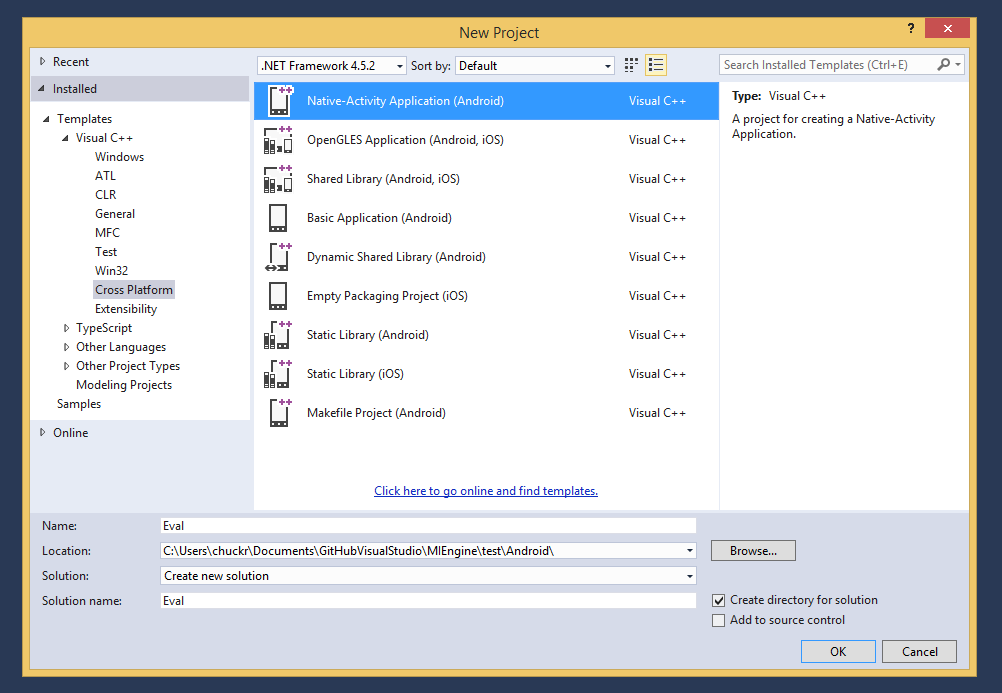The image size is (1002, 693).
Task: Click the OpenGLES Application template icon
Action: (x=278, y=140)
